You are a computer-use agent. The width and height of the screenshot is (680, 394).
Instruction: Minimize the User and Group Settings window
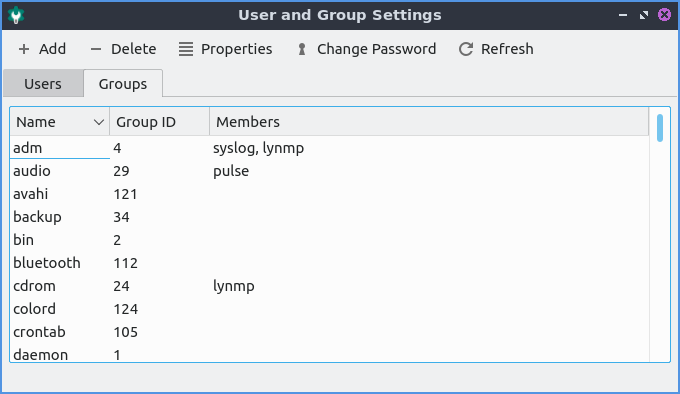(x=623, y=15)
